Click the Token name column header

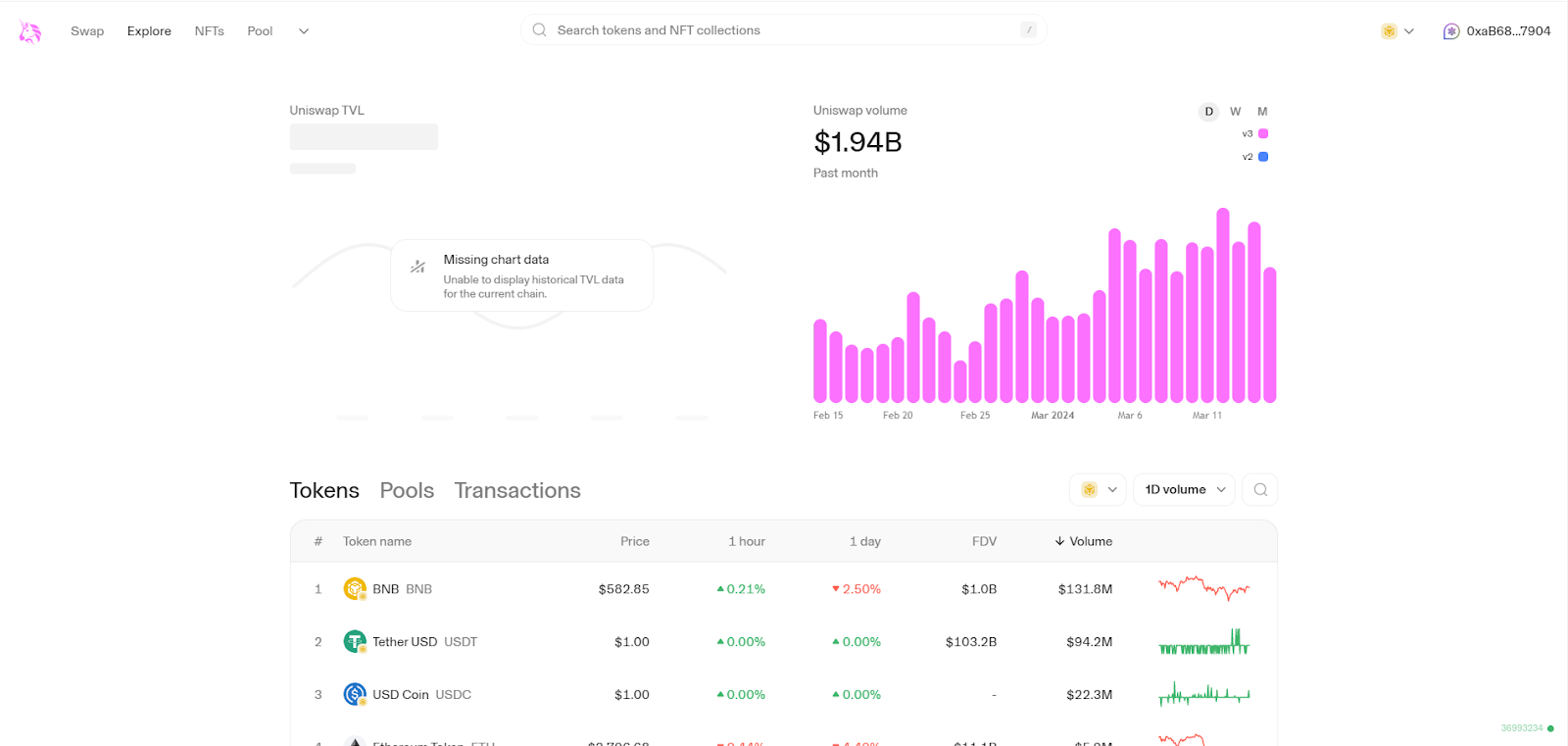point(377,541)
